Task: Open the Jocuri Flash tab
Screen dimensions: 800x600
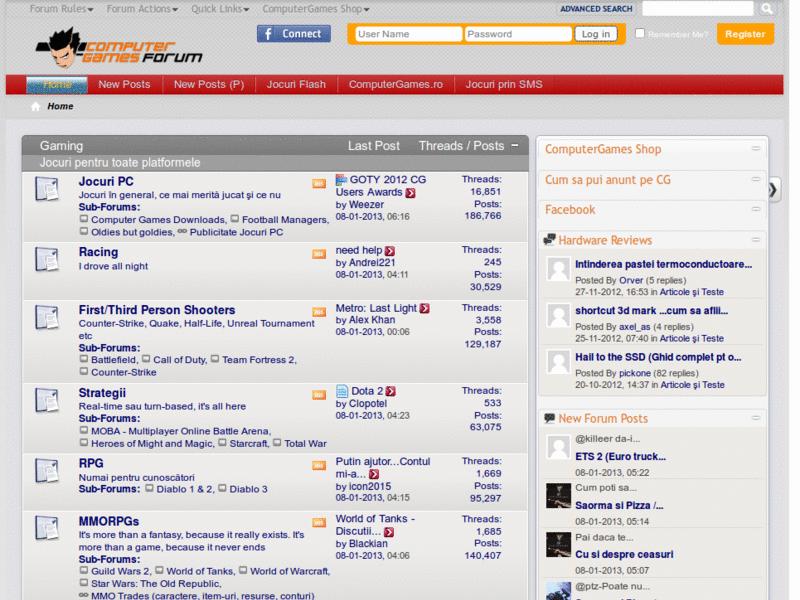Action: click(x=296, y=85)
